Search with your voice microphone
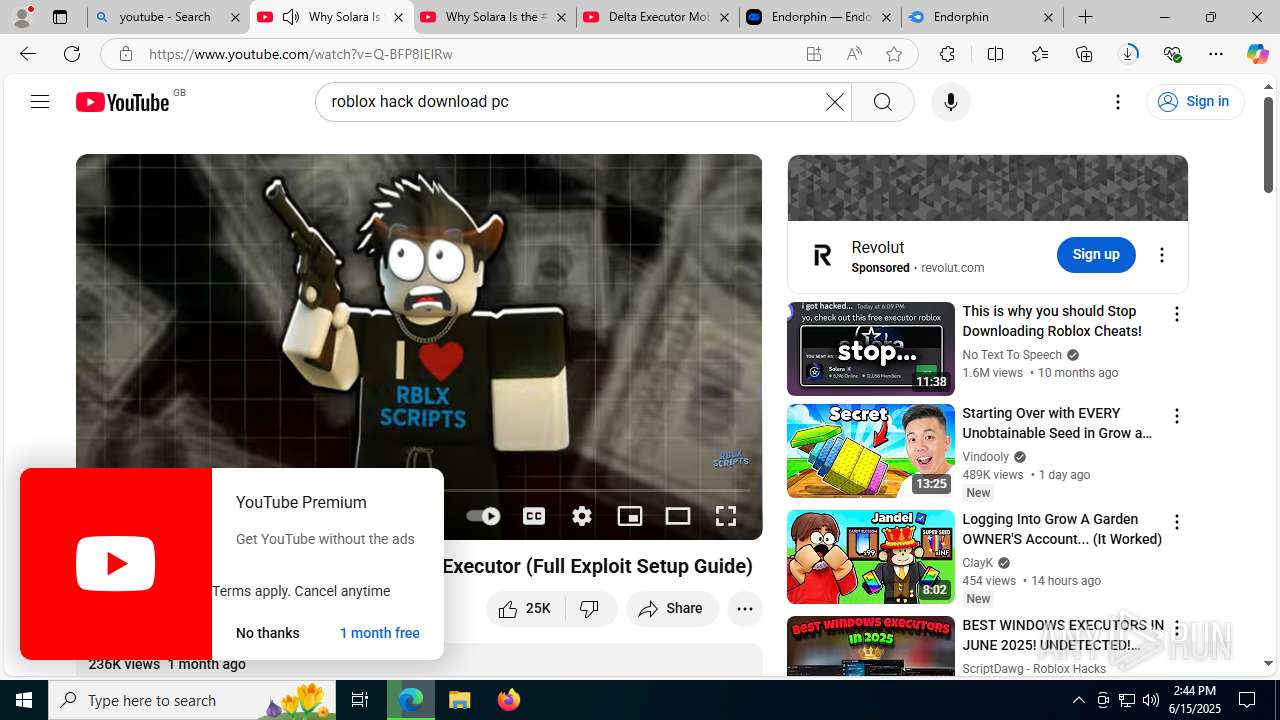 pyautogui.click(x=950, y=102)
